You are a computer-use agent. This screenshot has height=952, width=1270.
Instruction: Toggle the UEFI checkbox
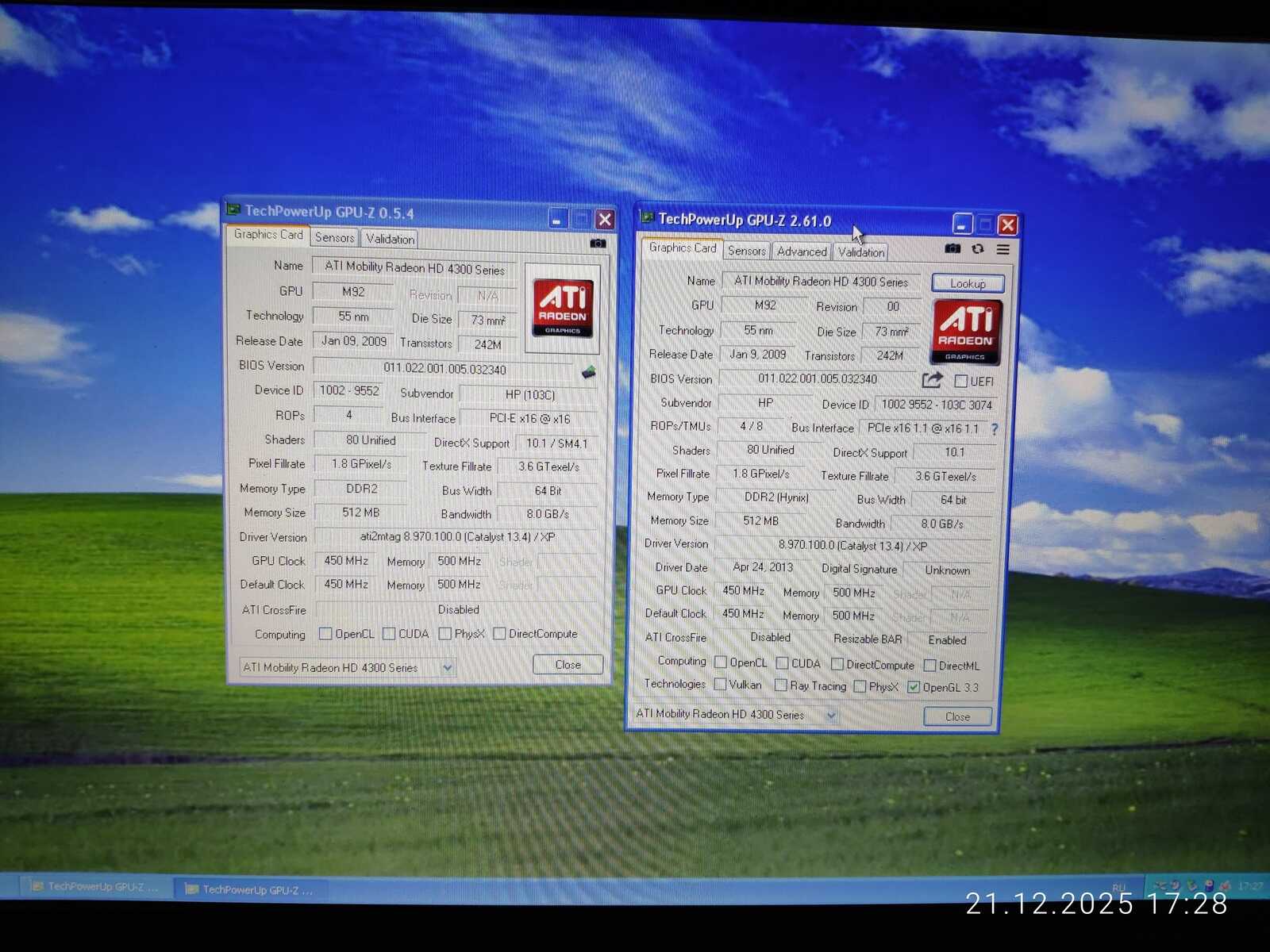coord(960,381)
